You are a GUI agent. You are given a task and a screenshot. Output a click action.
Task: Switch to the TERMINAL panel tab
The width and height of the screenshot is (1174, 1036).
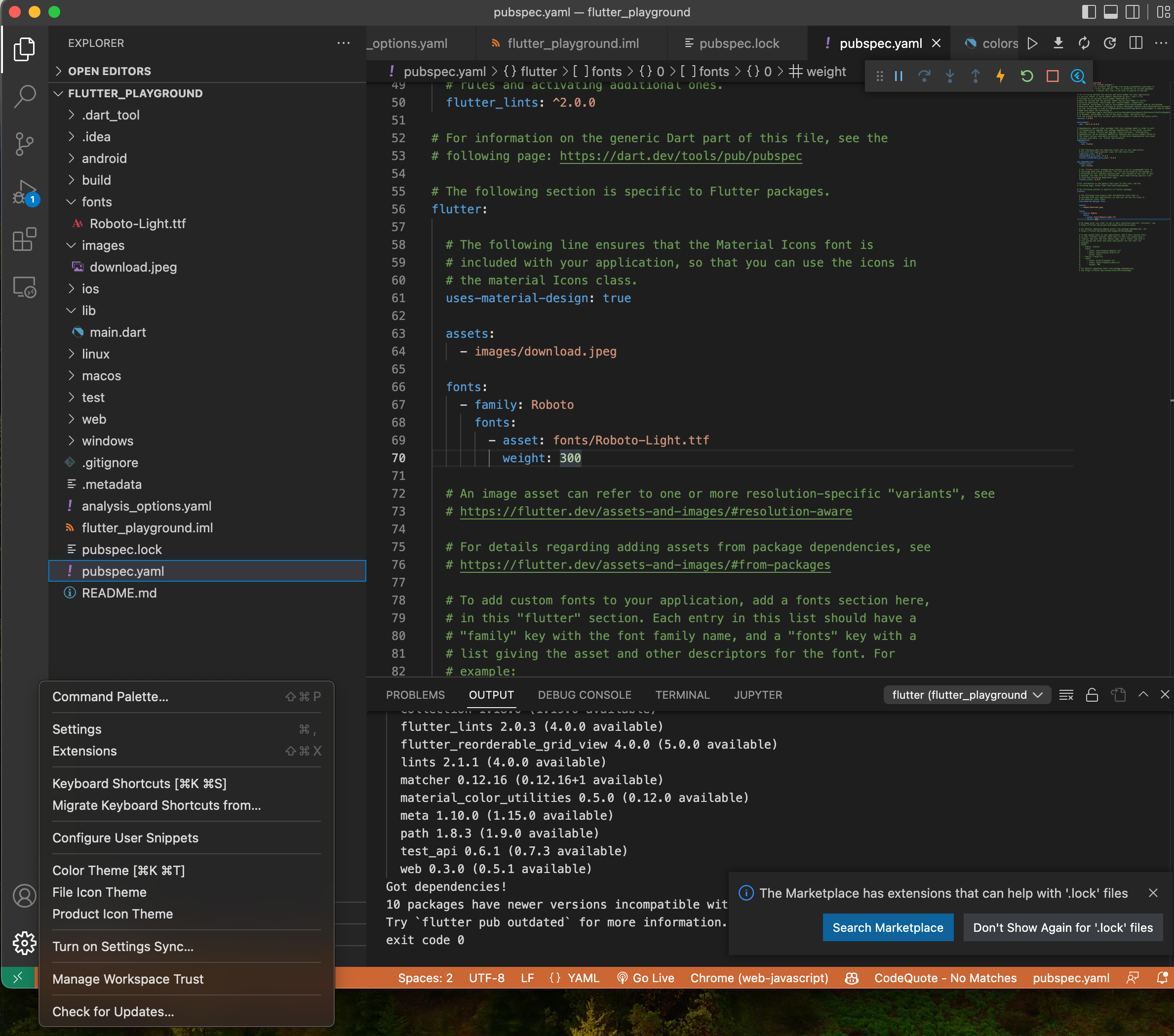(682, 695)
